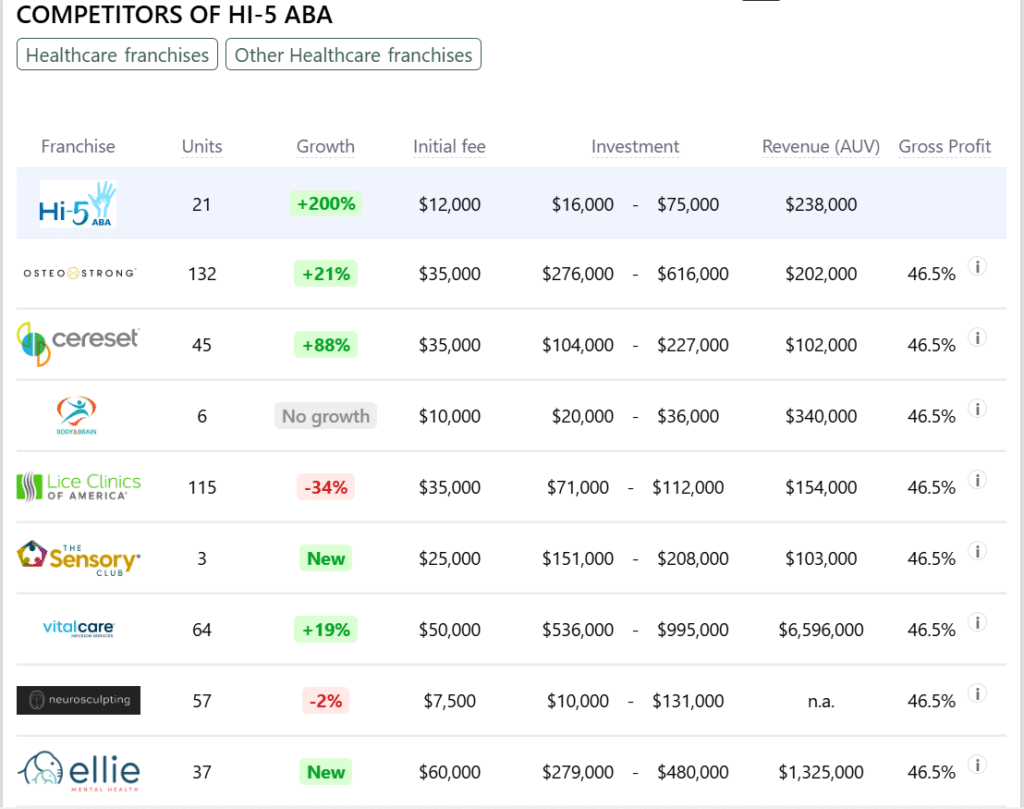Click the Initial fee column header
This screenshot has width=1024, height=809.
(449, 146)
